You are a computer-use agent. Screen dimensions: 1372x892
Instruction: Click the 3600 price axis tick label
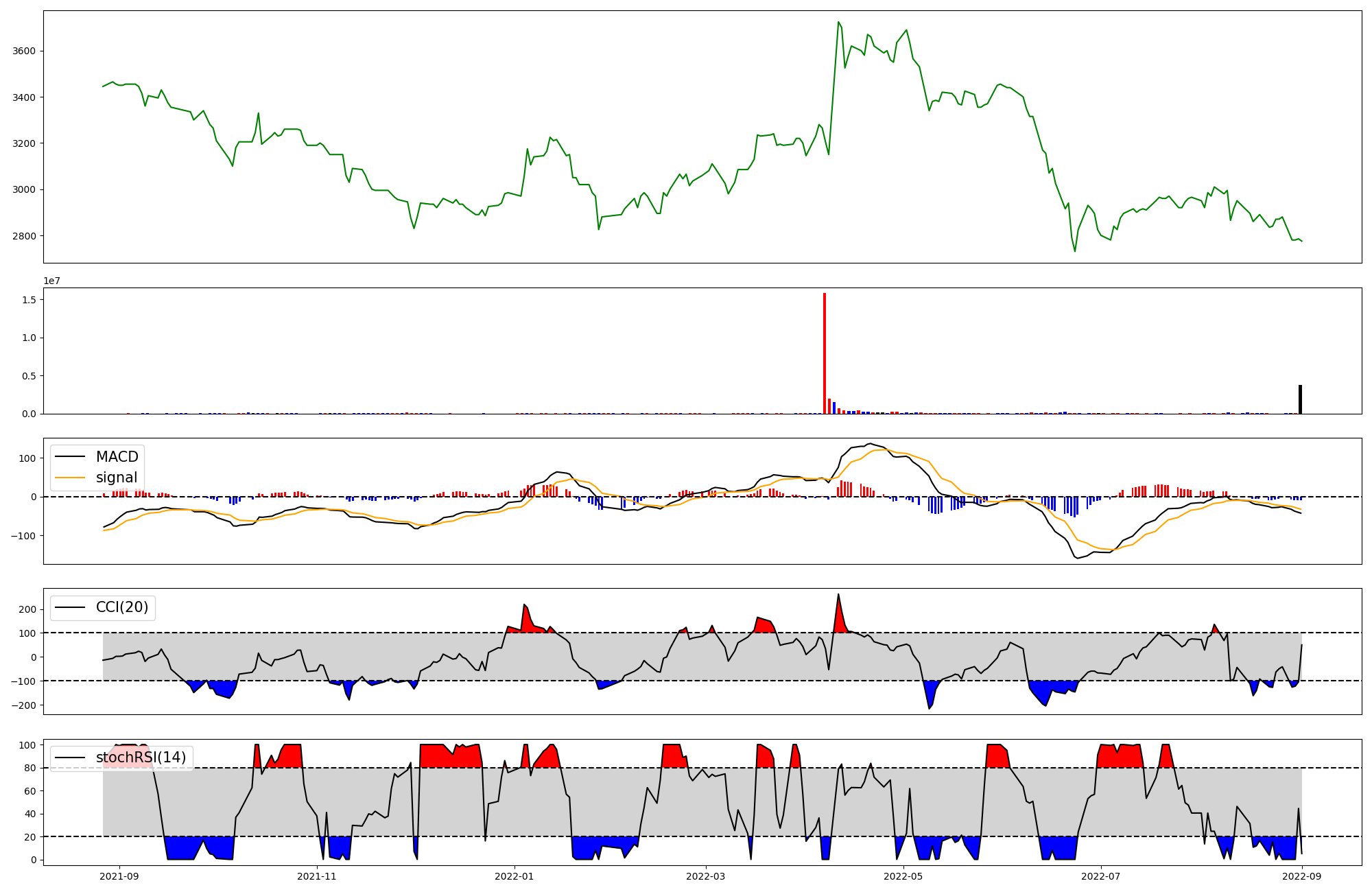[24, 51]
